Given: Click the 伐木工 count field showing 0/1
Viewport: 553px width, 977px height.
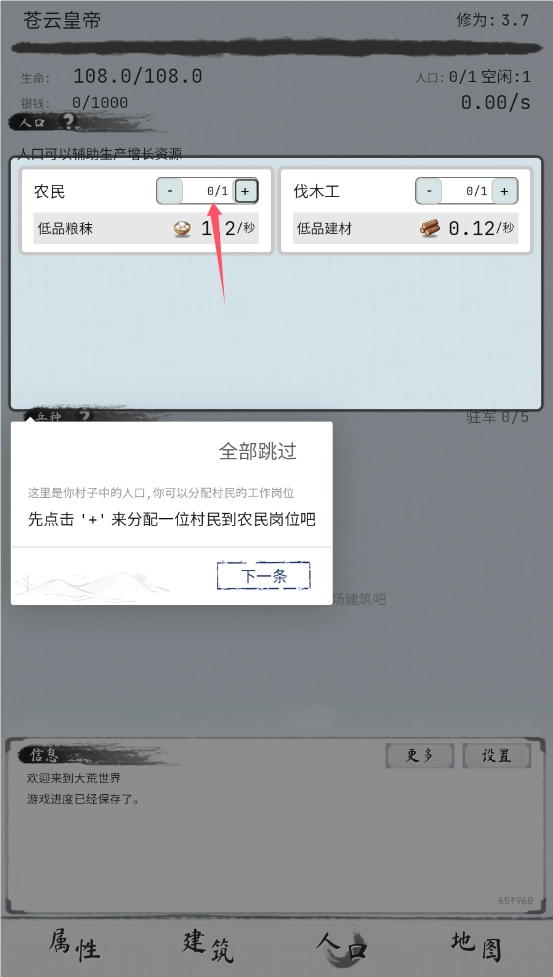Looking at the screenshot, I should [467, 191].
